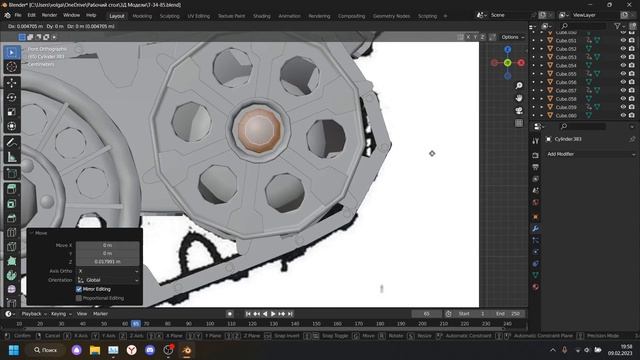Select the Rotate tool

(11, 97)
